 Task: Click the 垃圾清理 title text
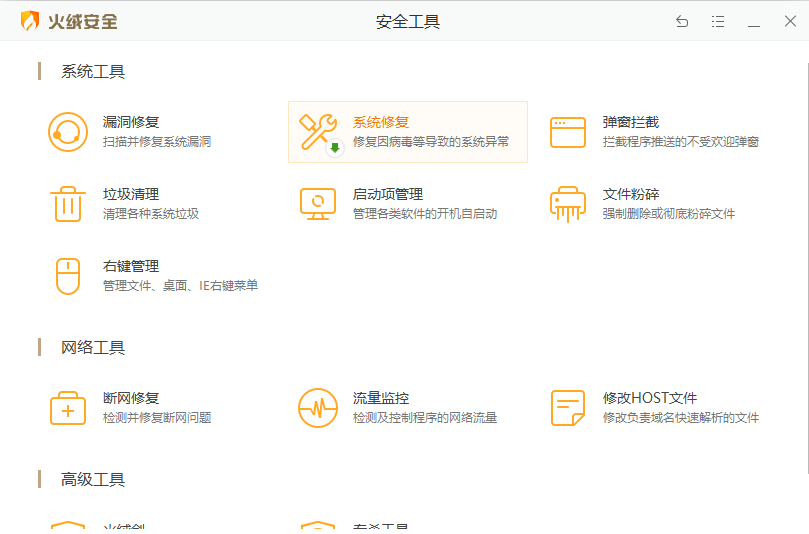coord(131,194)
